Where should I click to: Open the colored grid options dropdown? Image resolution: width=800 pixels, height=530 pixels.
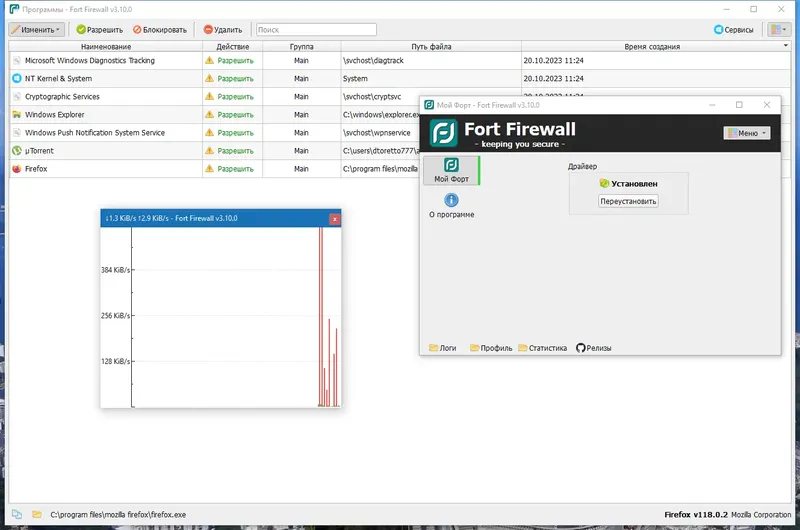779,30
